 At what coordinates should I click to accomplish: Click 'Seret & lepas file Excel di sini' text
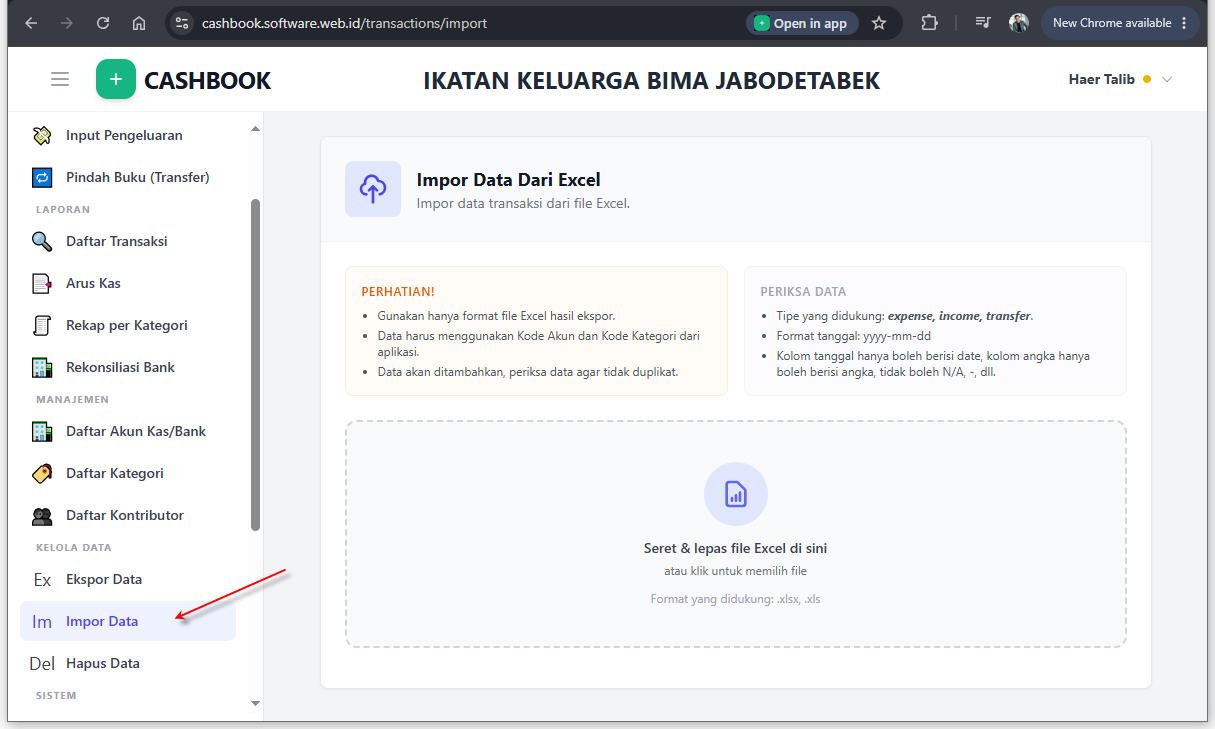tap(736, 548)
